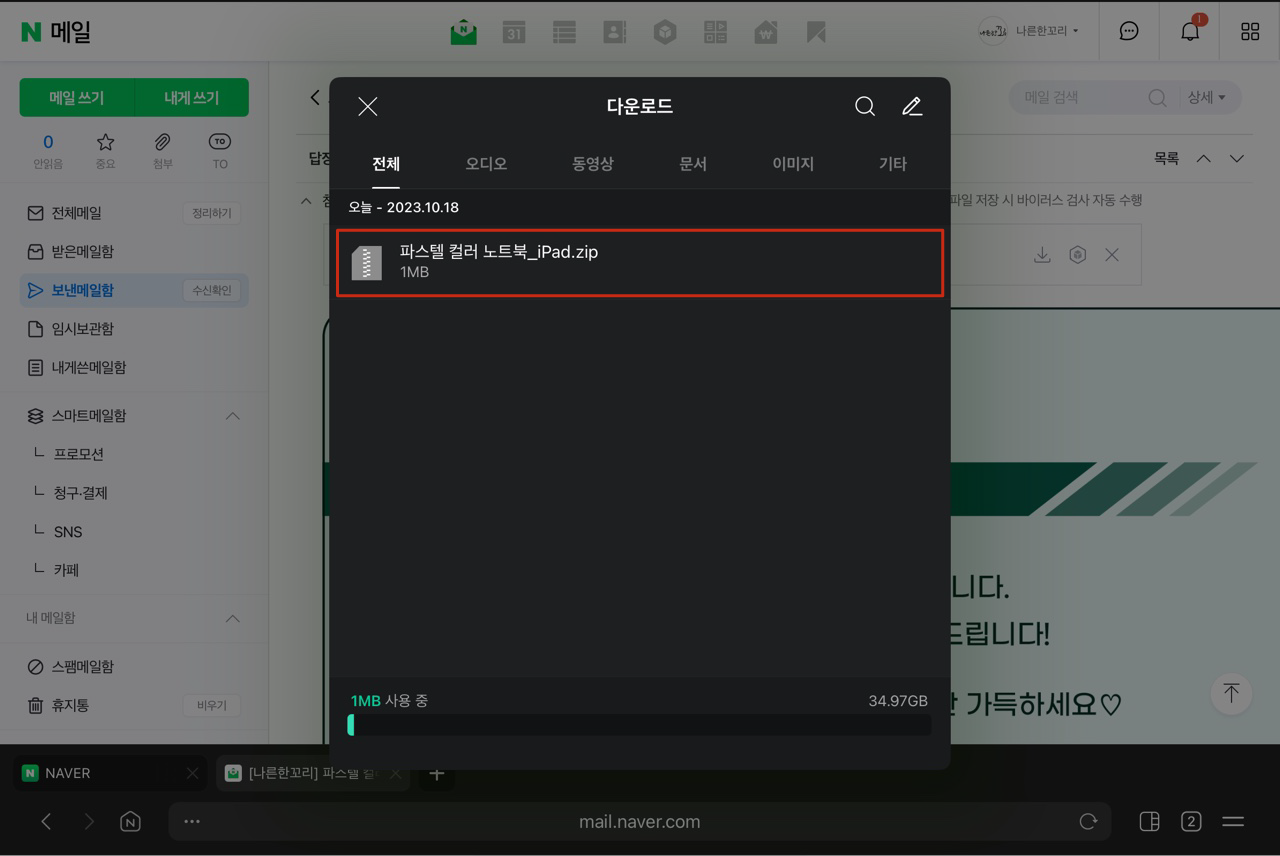Screen dimensions: 1280x856
Task: Open the notification bell icon
Action: click(x=1189, y=31)
